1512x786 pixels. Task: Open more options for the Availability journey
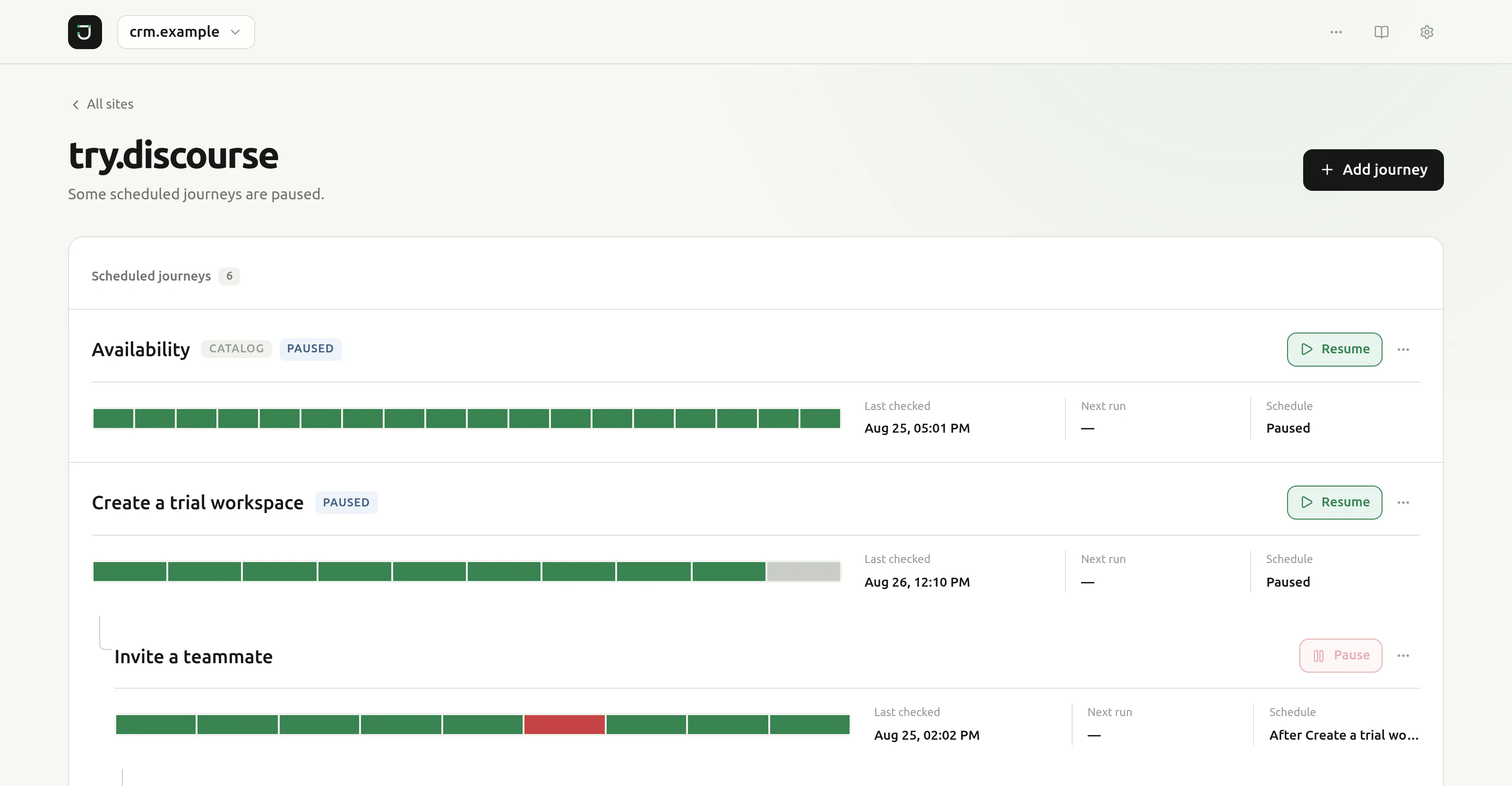(1403, 349)
